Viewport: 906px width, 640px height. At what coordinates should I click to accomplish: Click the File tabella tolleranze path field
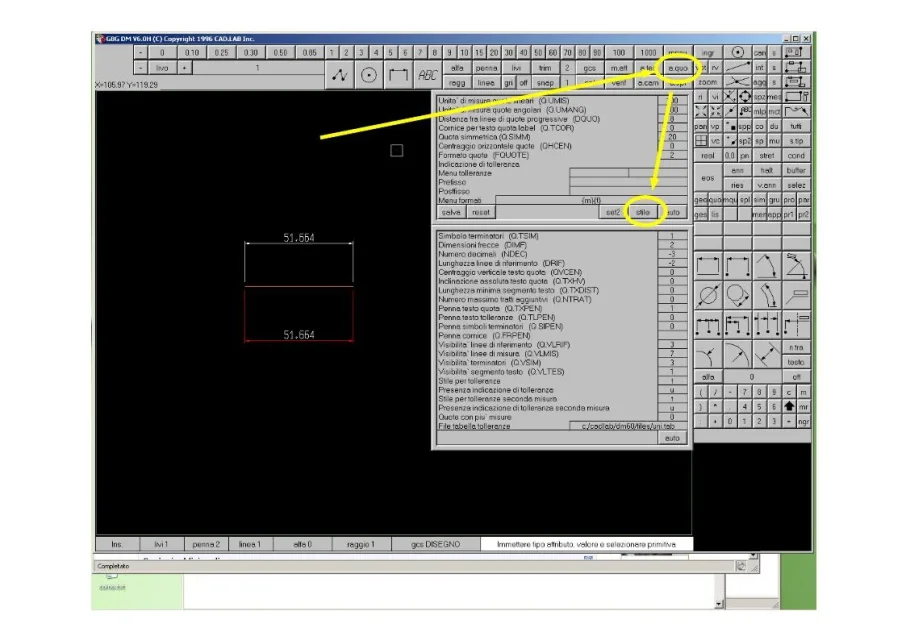click(629, 426)
